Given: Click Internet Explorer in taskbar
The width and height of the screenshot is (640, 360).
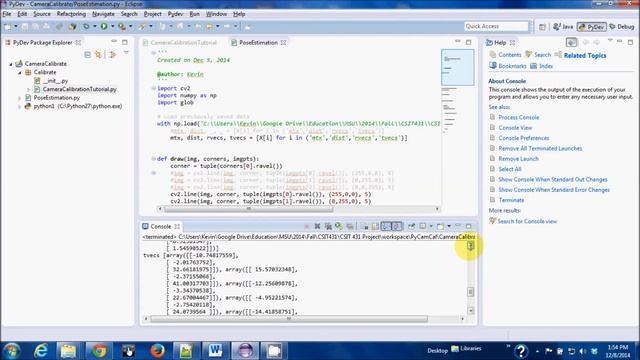Looking at the screenshot, I should (x=40, y=351).
